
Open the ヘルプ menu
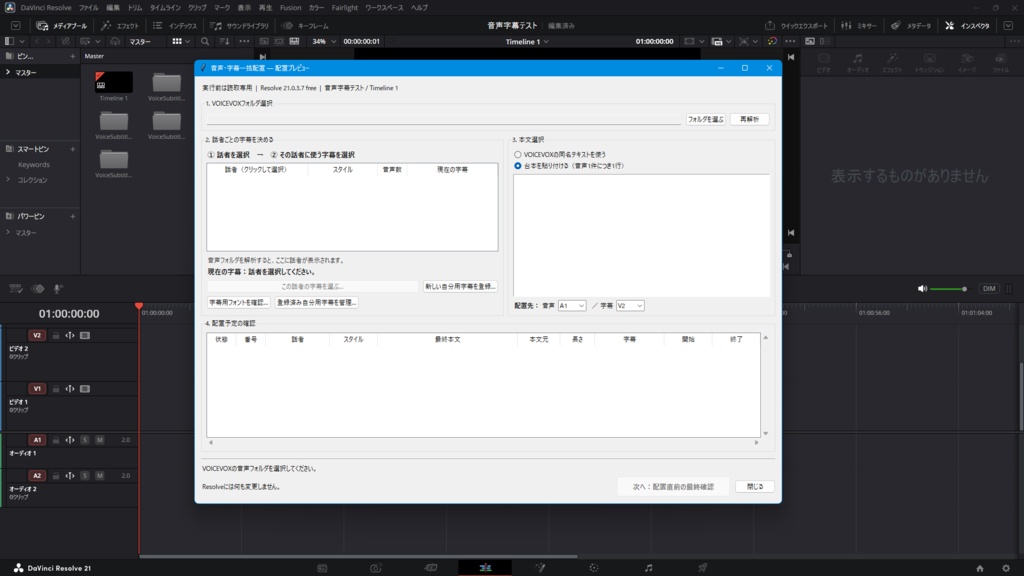[419, 8]
